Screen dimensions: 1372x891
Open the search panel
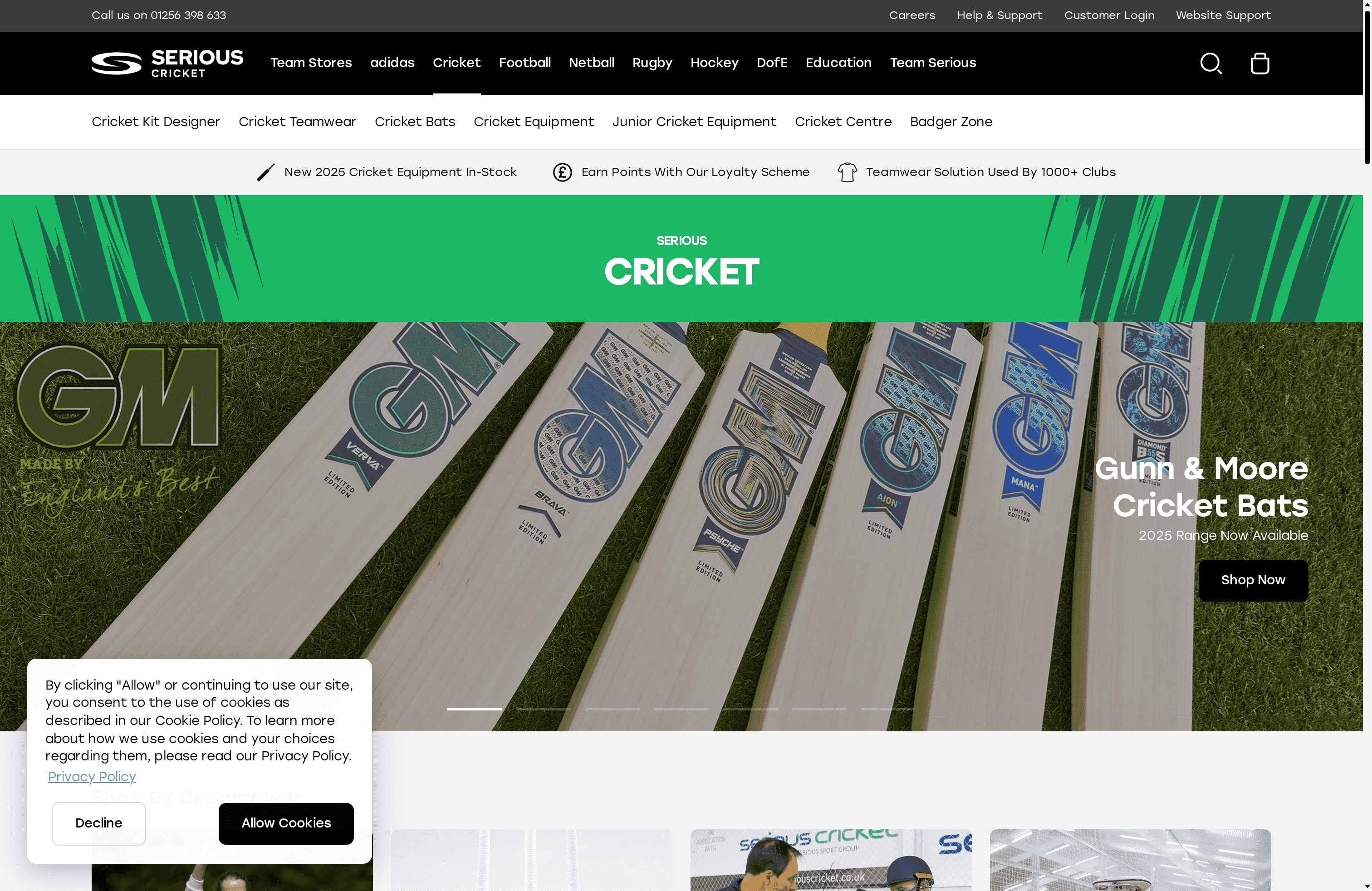1210,64
